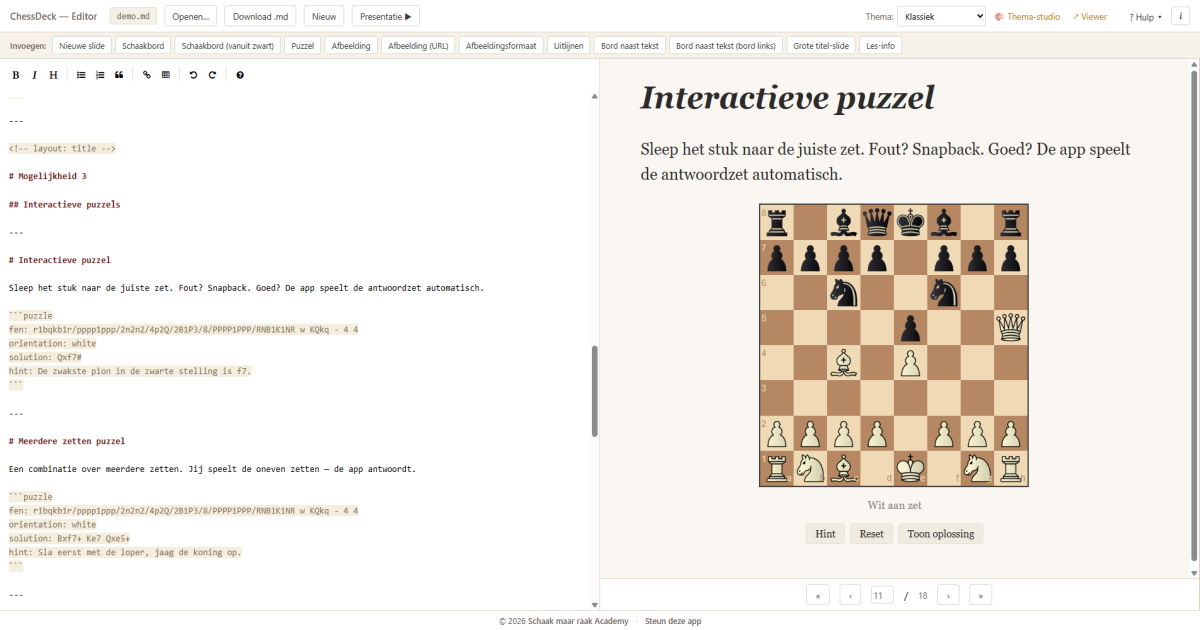
Task: Click the 'solution: Qxf7#' line in editor
Action: (46, 357)
